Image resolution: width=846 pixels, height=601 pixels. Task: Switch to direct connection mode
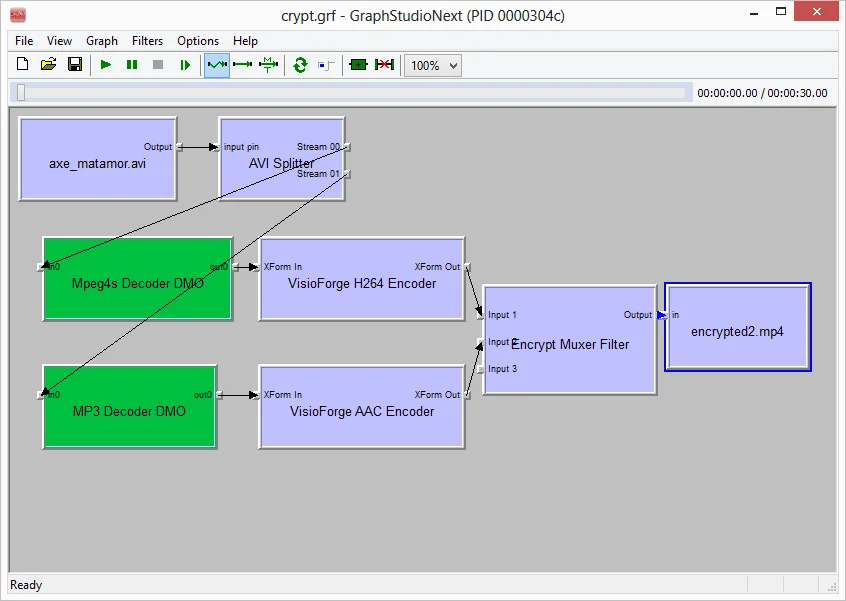(x=241, y=64)
